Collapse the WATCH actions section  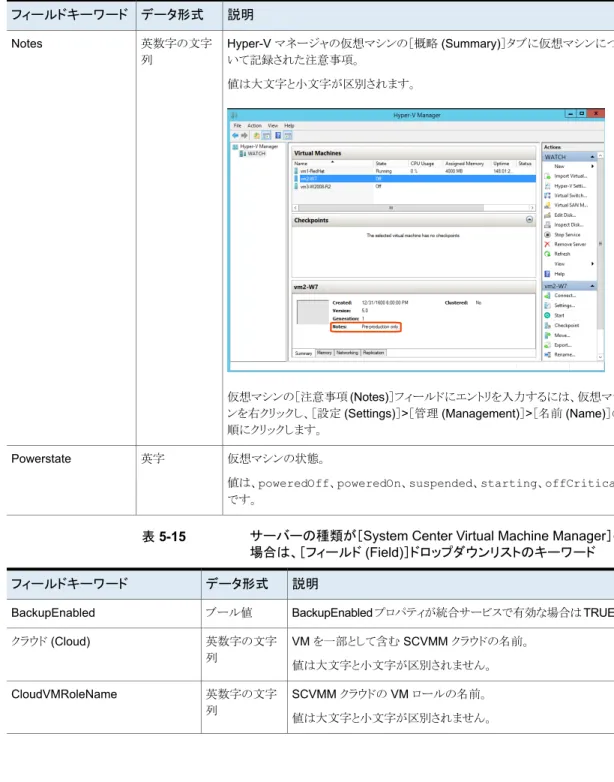click(593, 157)
